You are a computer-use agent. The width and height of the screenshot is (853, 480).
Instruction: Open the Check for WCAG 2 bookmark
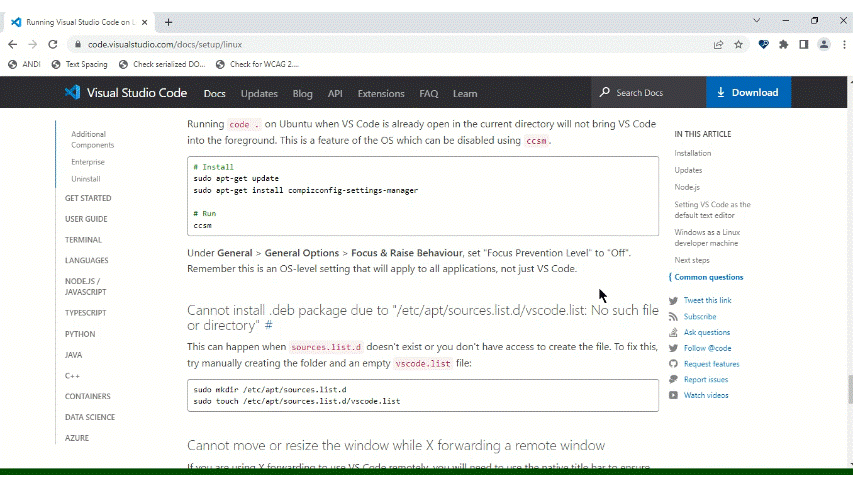tap(257, 64)
